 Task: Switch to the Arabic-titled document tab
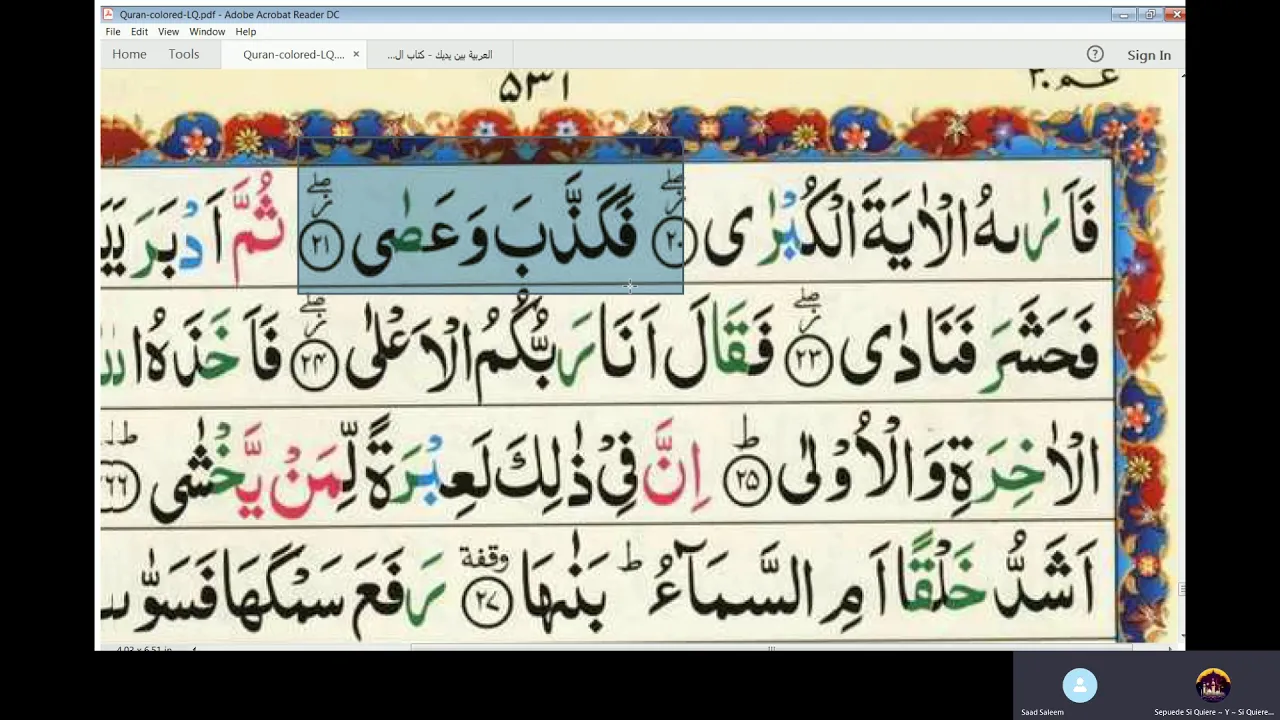click(x=440, y=55)
